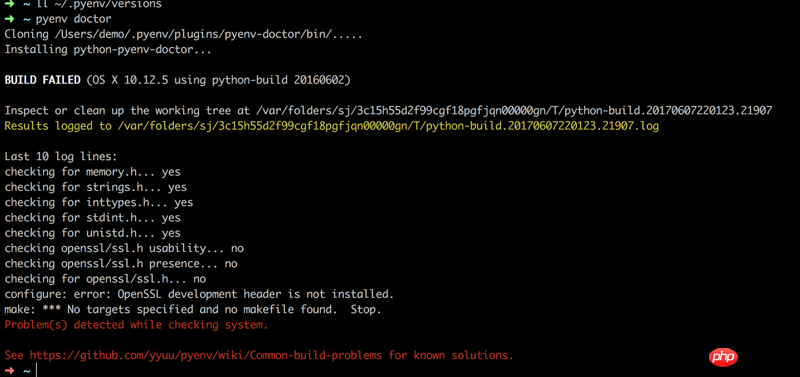Click the checking for memory.h line
This screenshot has width=800, height=377.
(x=92, y=172)
